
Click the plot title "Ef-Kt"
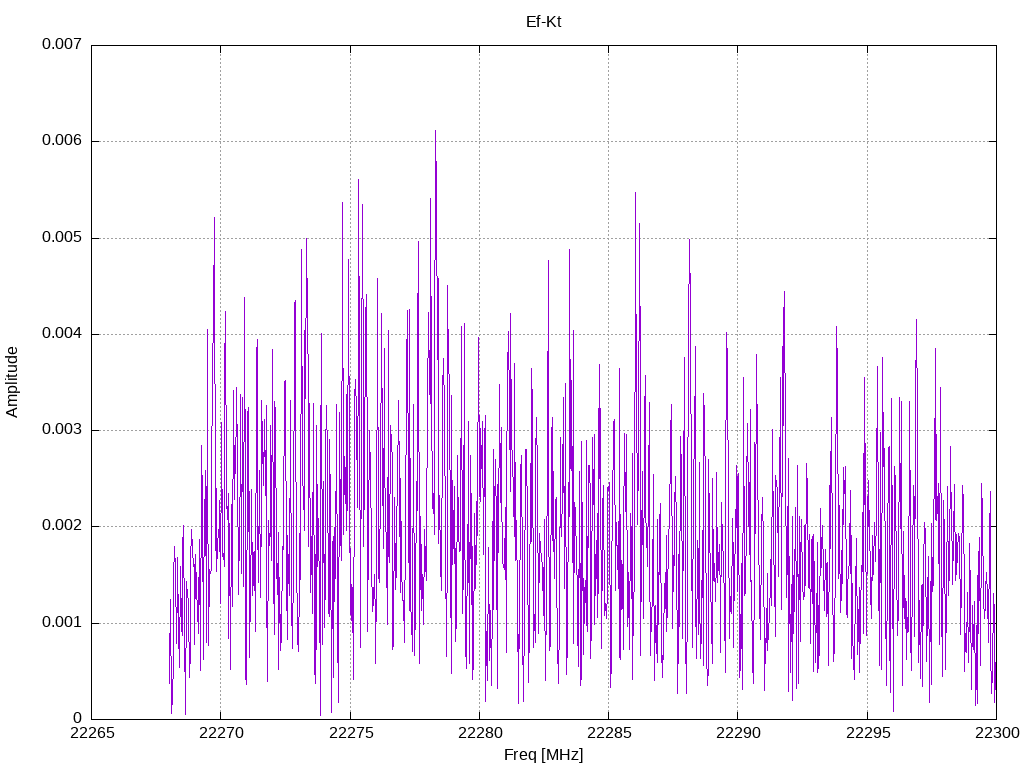[543, 22]
